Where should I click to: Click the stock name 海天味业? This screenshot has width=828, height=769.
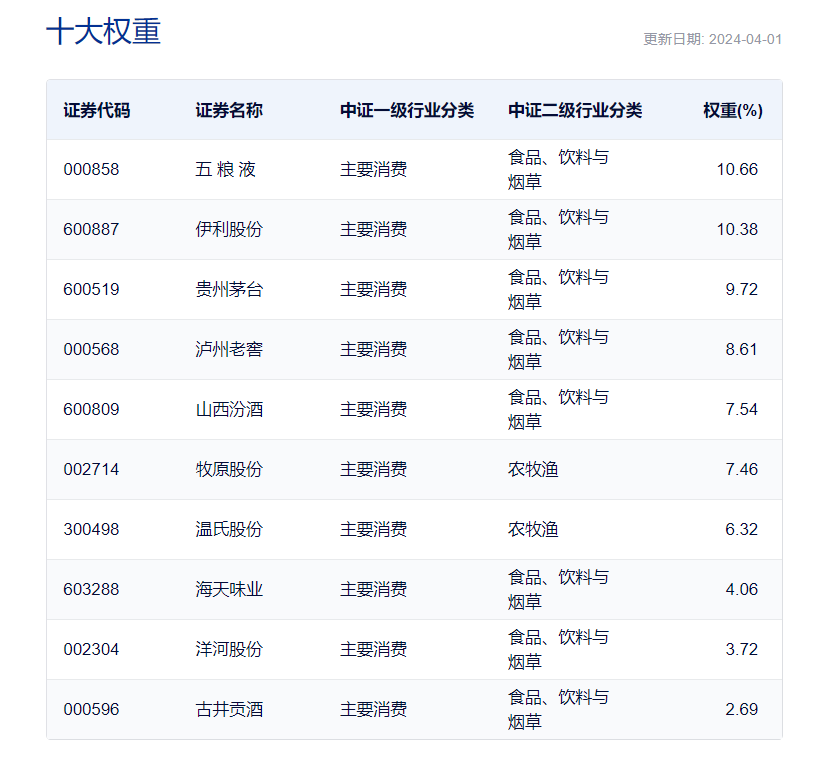[229, 589]
